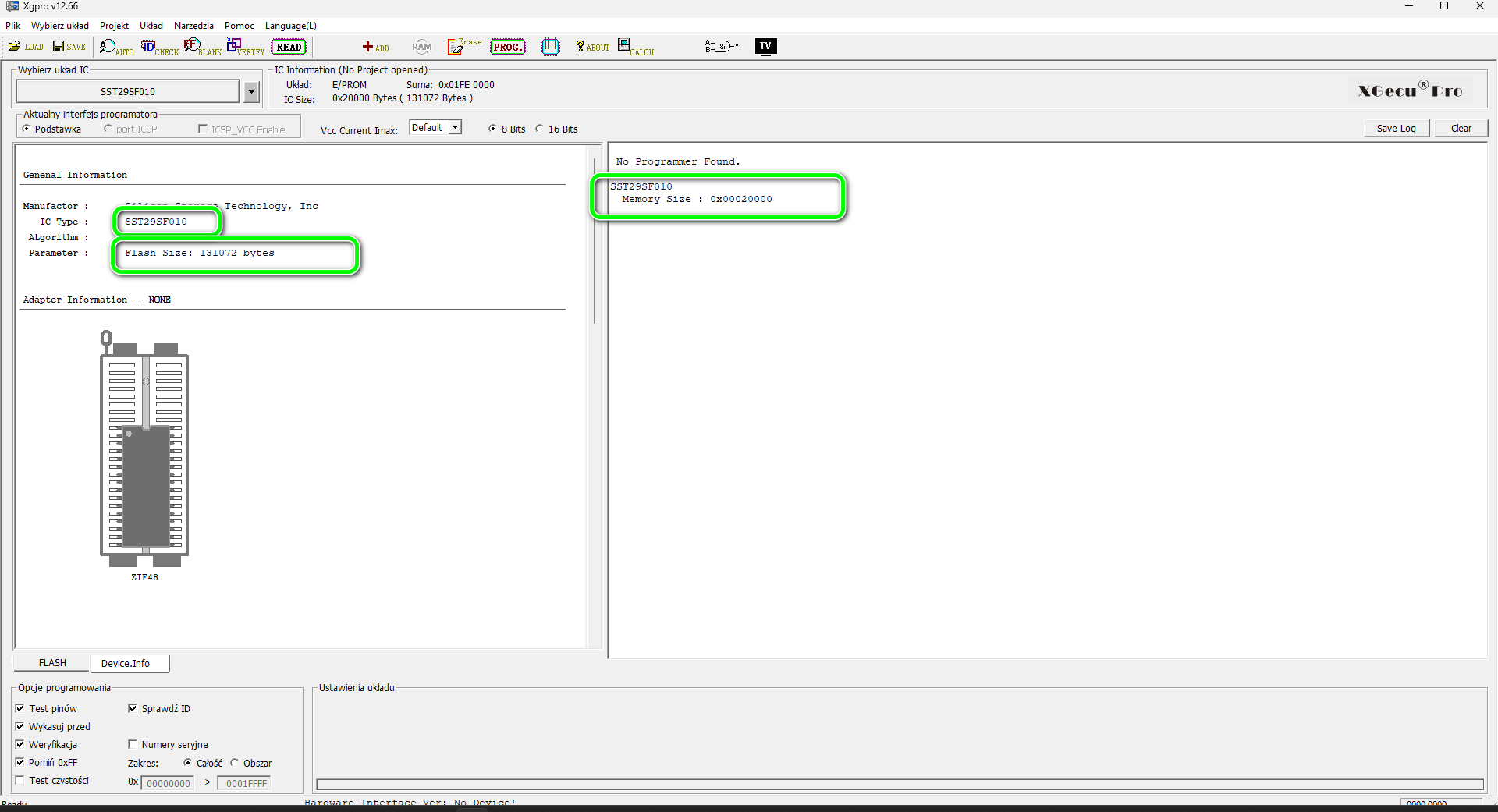Open the Układ menu
1498x812 pixels.
click(x=151, y=26)
